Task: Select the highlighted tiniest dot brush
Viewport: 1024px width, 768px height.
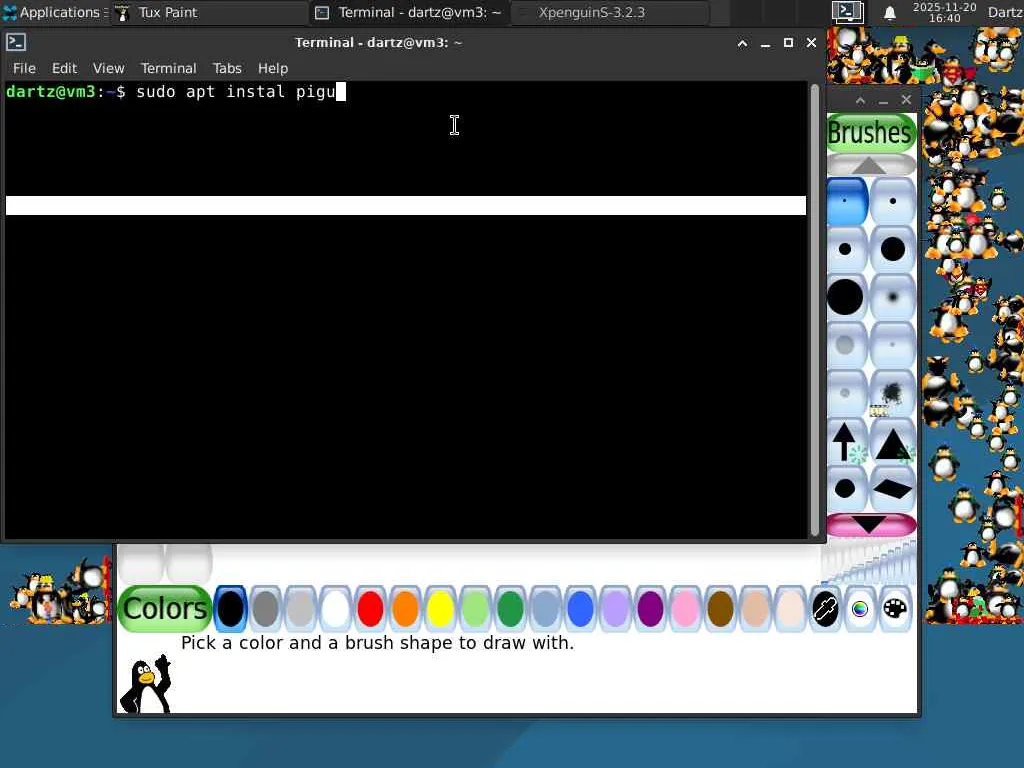Action: click(x=847, y=201)
